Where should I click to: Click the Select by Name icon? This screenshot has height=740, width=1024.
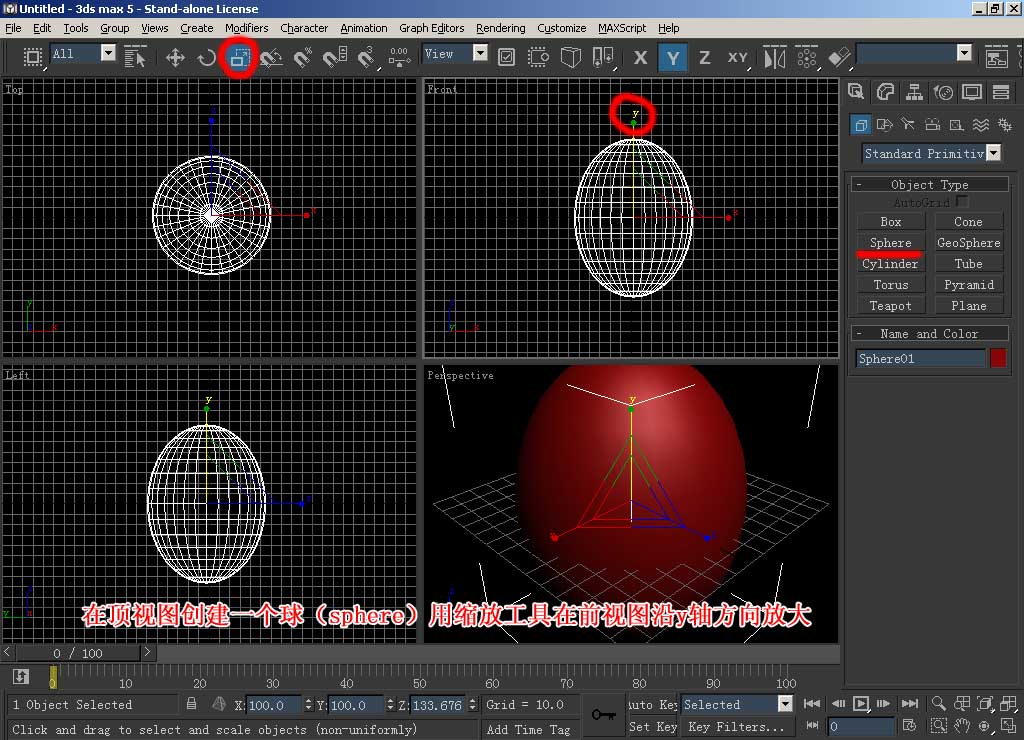coord(135,57)
